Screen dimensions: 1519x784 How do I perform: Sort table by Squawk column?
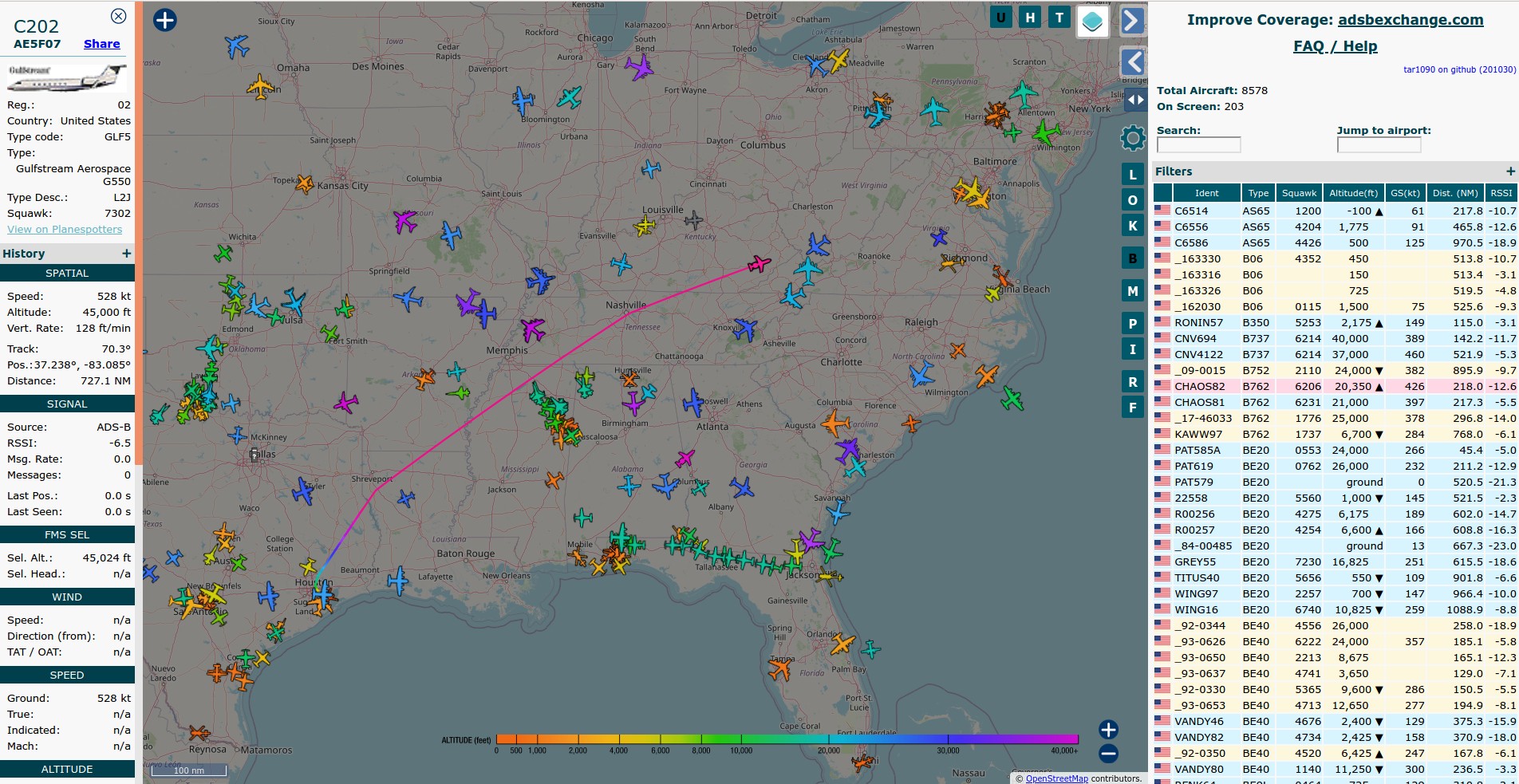coord(1299,193)
